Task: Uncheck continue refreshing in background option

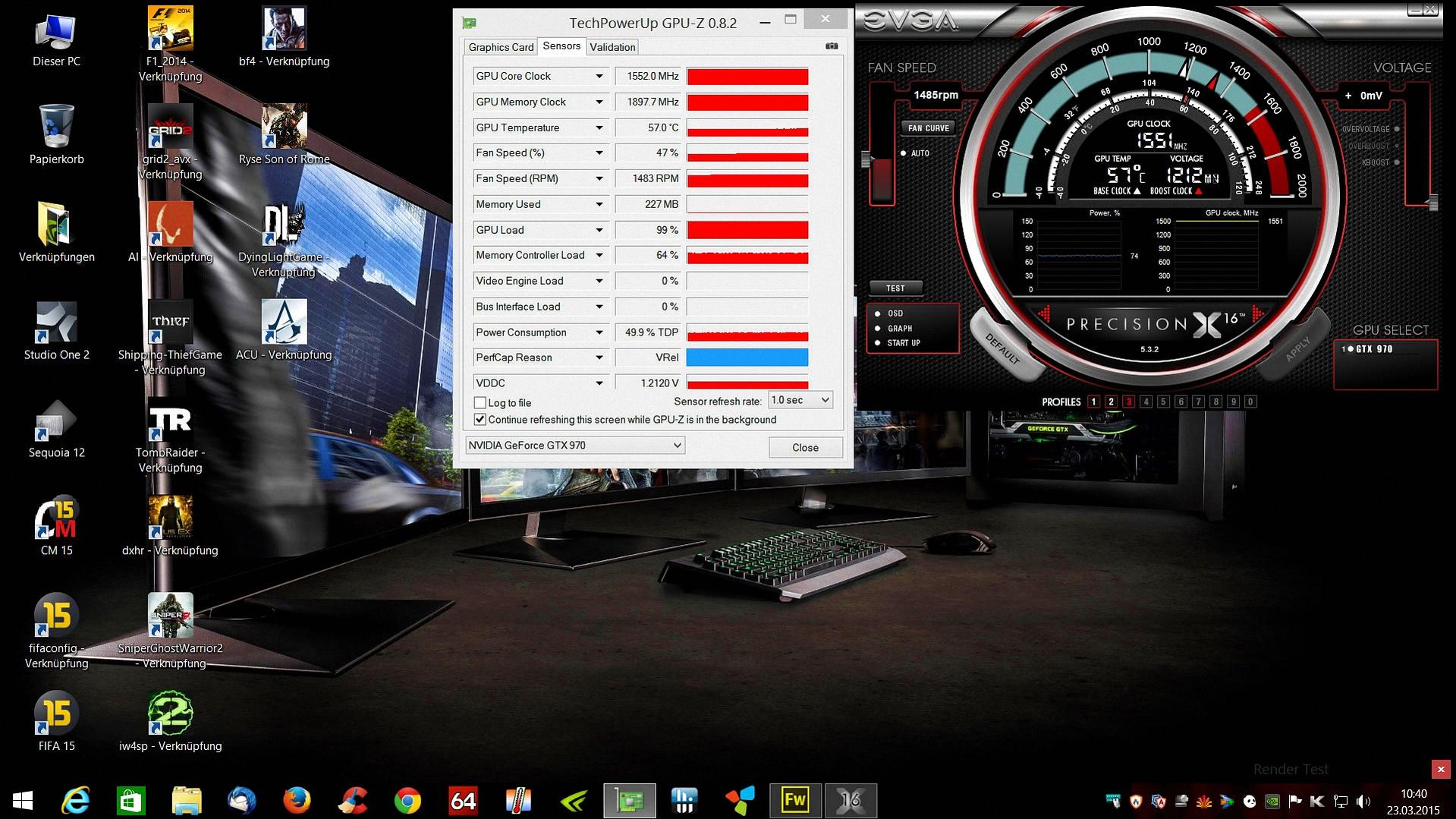Action: tap(480, 420)
